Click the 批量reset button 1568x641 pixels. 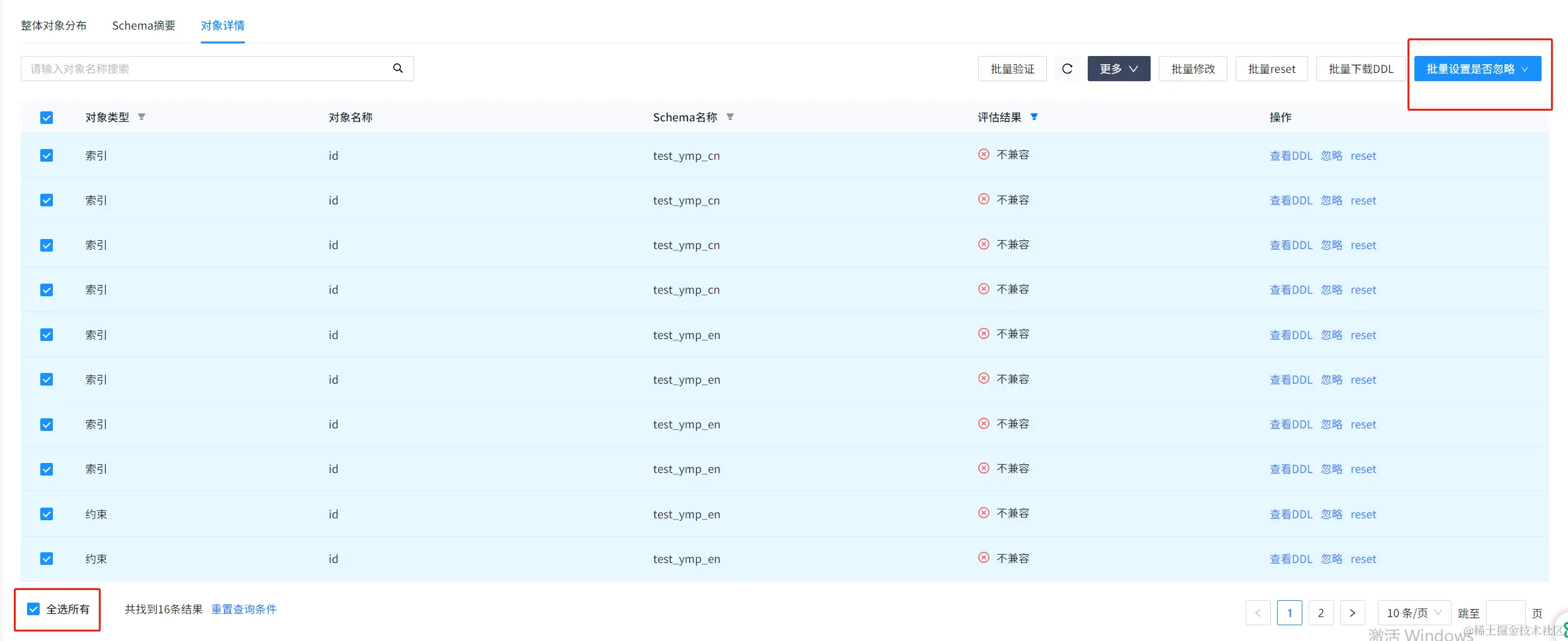(x=1272, y=69)
